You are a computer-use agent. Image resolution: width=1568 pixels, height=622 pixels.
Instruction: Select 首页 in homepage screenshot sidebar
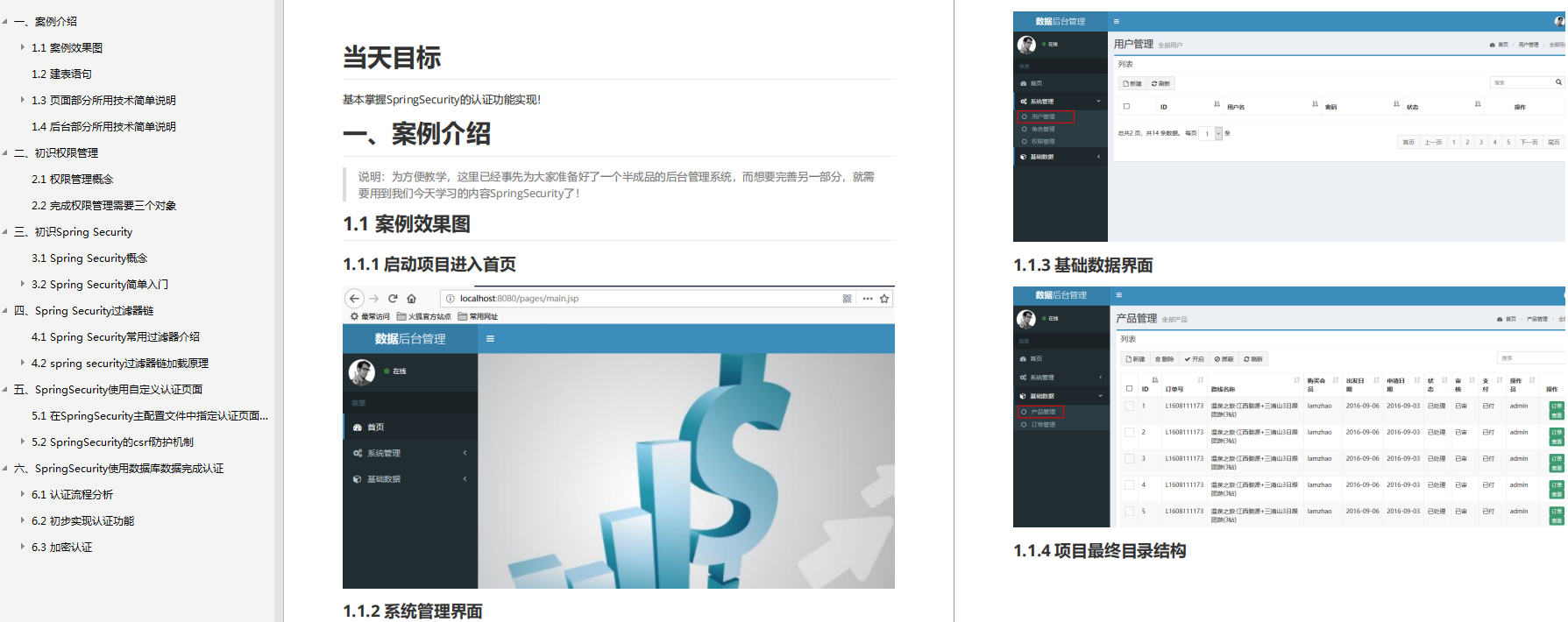point(410,428)
